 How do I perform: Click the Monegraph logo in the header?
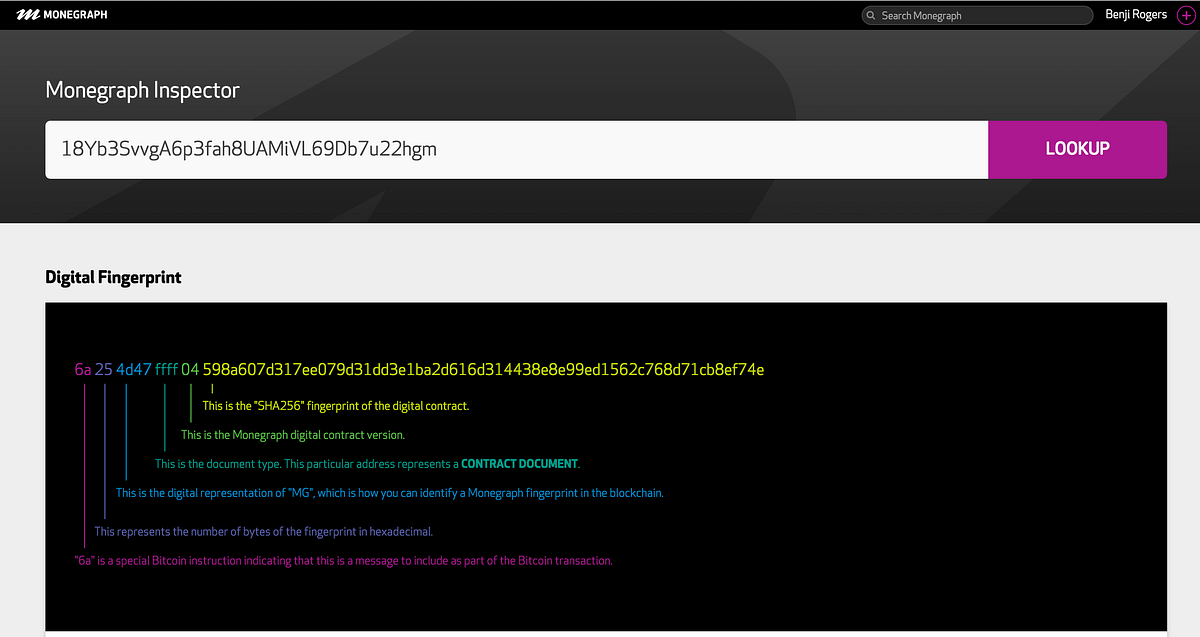click(61, 15)
